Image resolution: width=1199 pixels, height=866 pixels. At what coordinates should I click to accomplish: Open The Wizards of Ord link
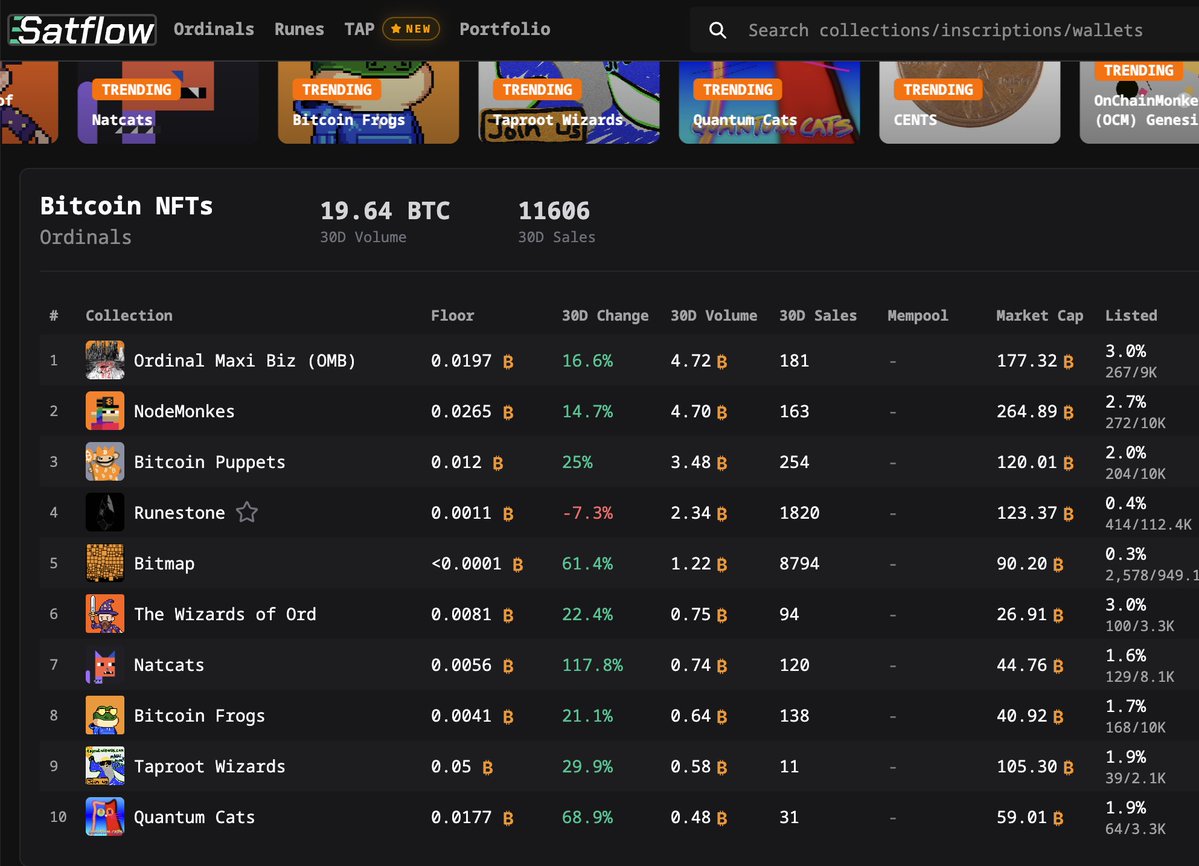(x=225, y=615)
